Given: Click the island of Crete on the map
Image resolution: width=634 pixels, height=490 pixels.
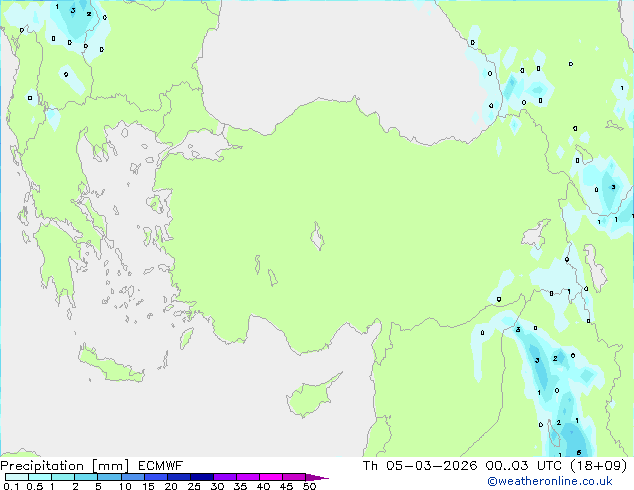Looking at the screenshot, I should 110,365.
